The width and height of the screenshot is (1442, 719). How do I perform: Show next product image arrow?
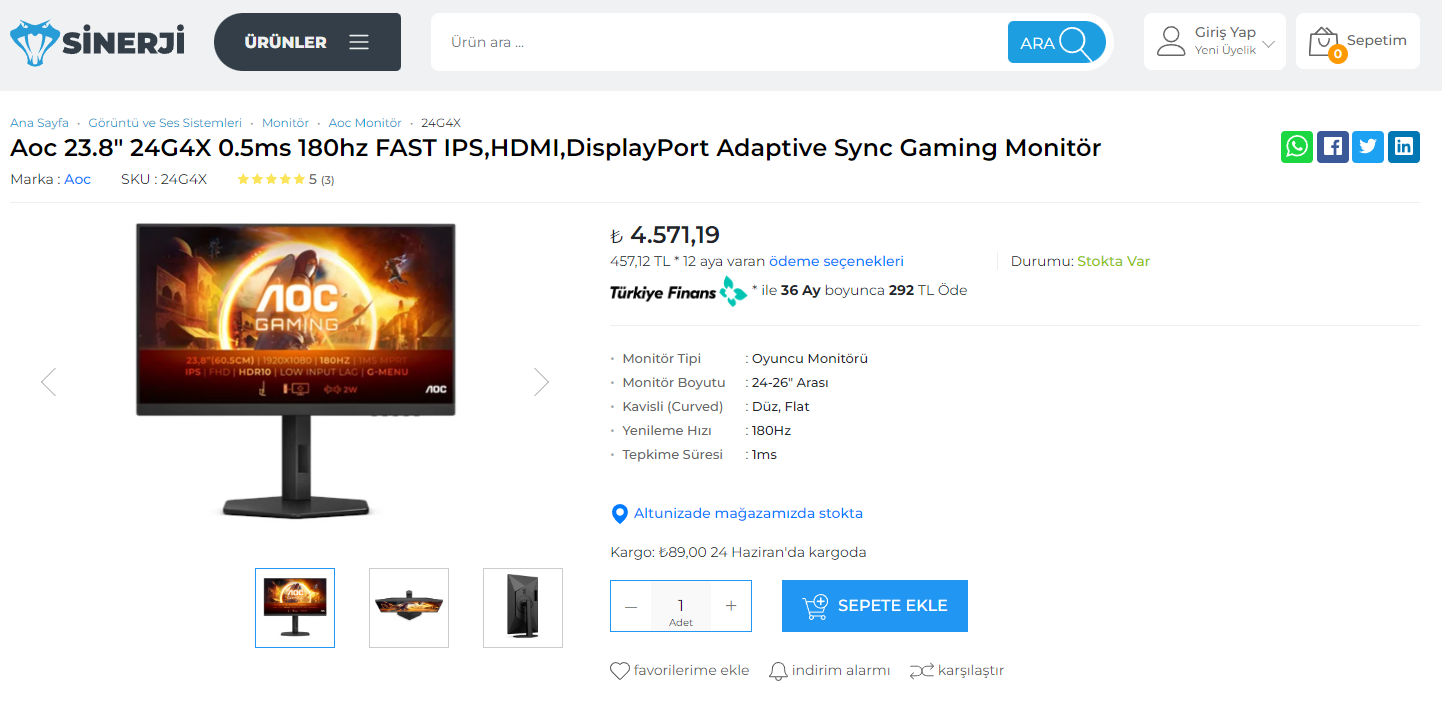click(541, 382)
